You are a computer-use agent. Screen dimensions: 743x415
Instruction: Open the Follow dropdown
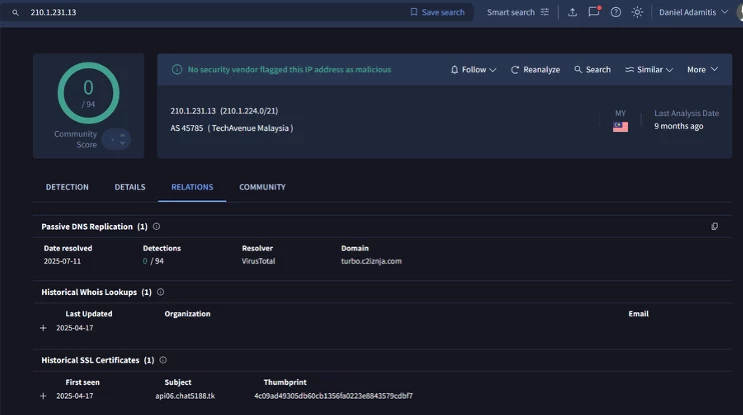473,70
